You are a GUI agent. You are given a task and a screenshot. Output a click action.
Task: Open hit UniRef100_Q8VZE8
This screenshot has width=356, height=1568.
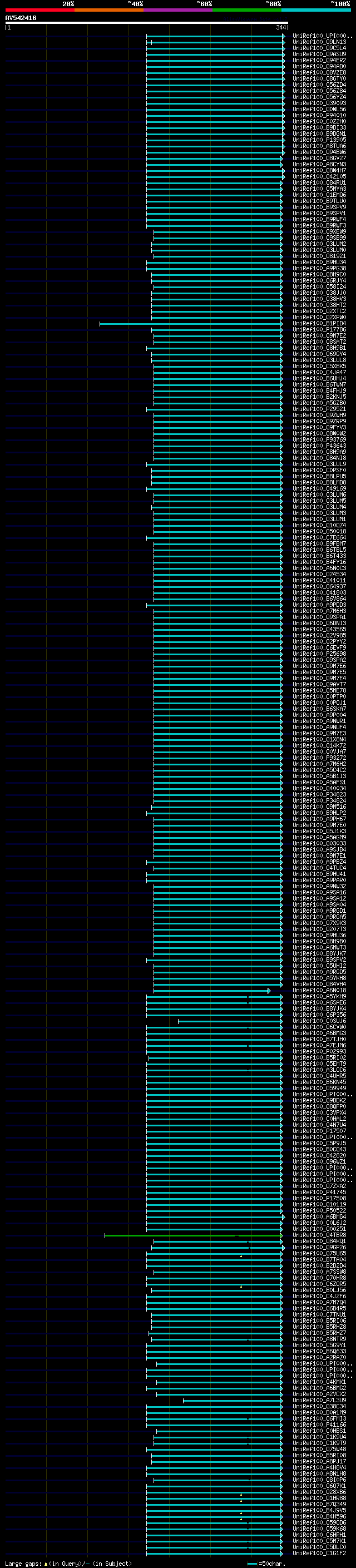point(319,72)
